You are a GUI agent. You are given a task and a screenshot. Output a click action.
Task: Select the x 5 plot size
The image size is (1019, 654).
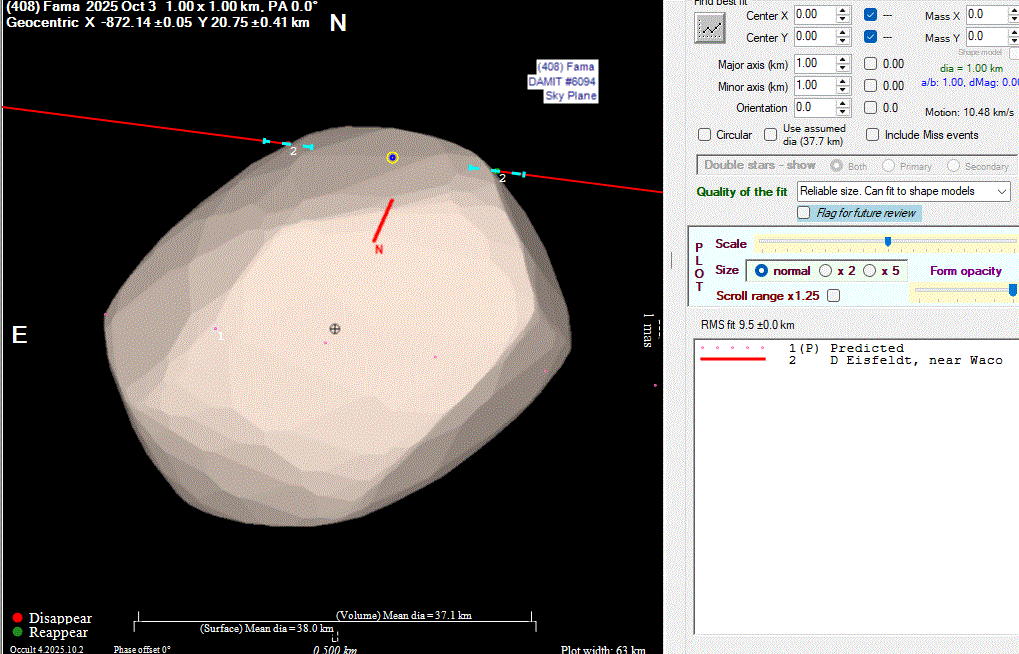[x=870, y=271]
